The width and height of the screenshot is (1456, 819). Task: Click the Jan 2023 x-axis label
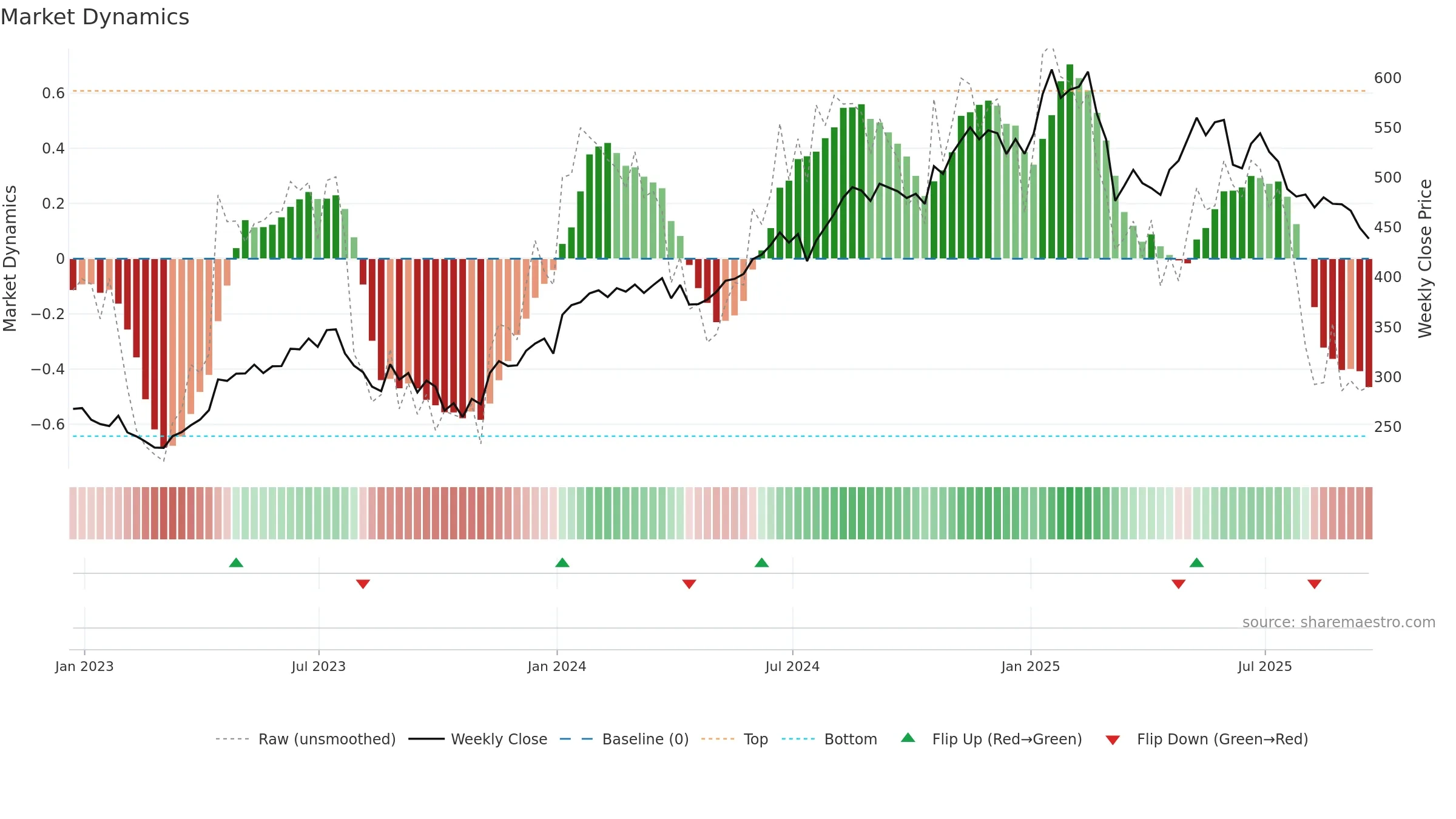pos(84,666)
